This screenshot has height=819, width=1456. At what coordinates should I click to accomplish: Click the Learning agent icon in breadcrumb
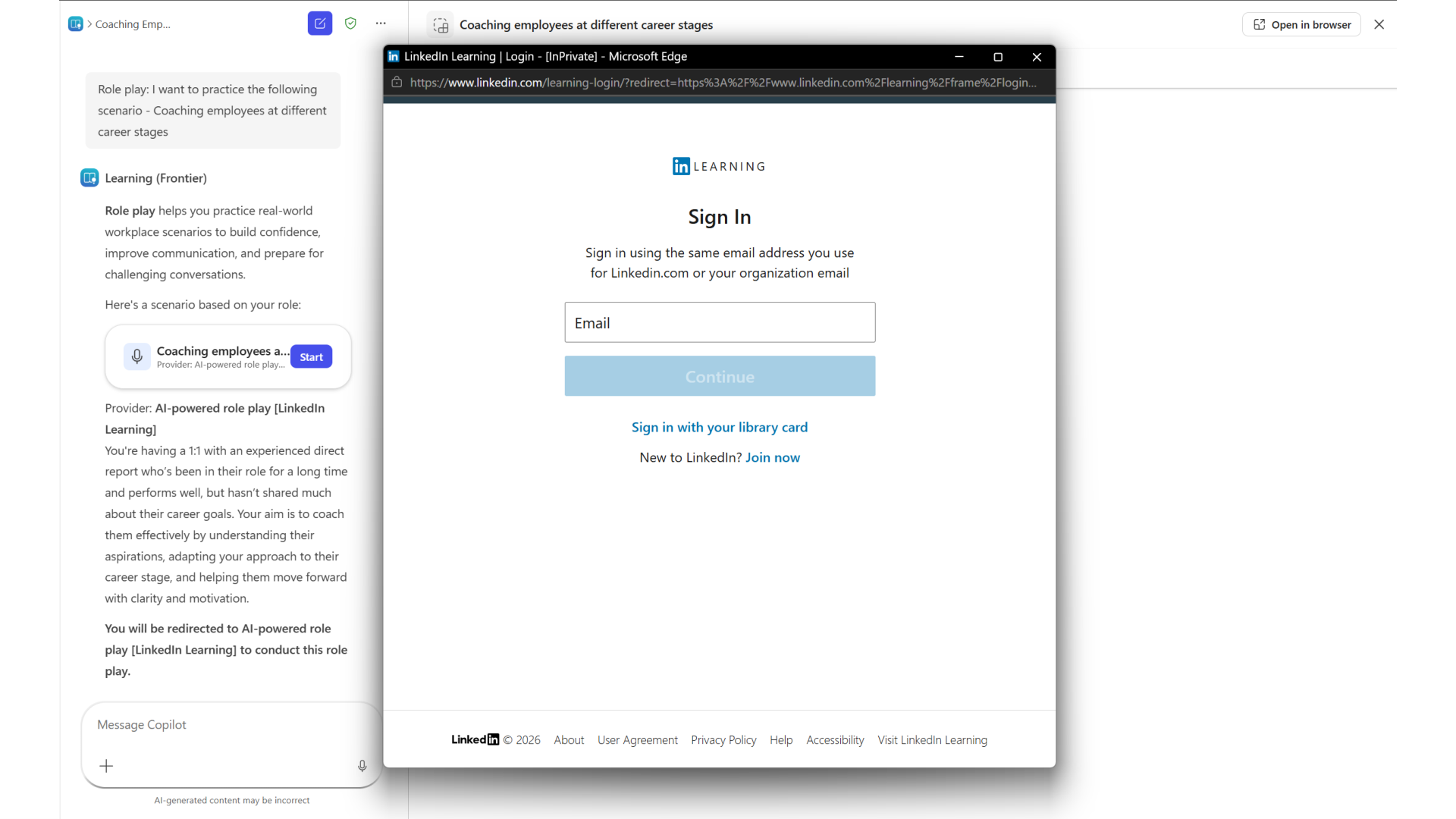pyautogui.click(x=76, y=24)
